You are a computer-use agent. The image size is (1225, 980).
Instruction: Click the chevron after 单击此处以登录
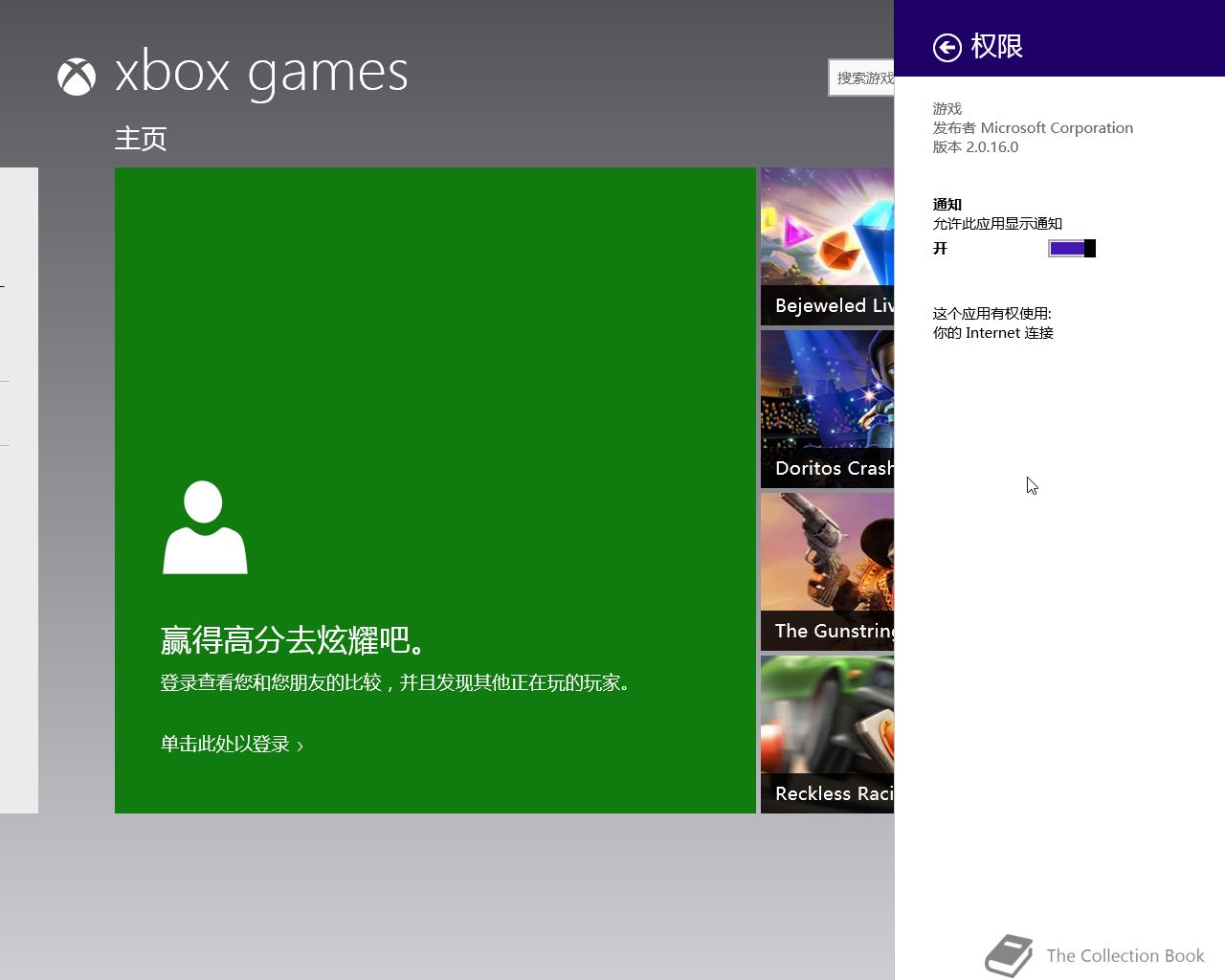300,746
